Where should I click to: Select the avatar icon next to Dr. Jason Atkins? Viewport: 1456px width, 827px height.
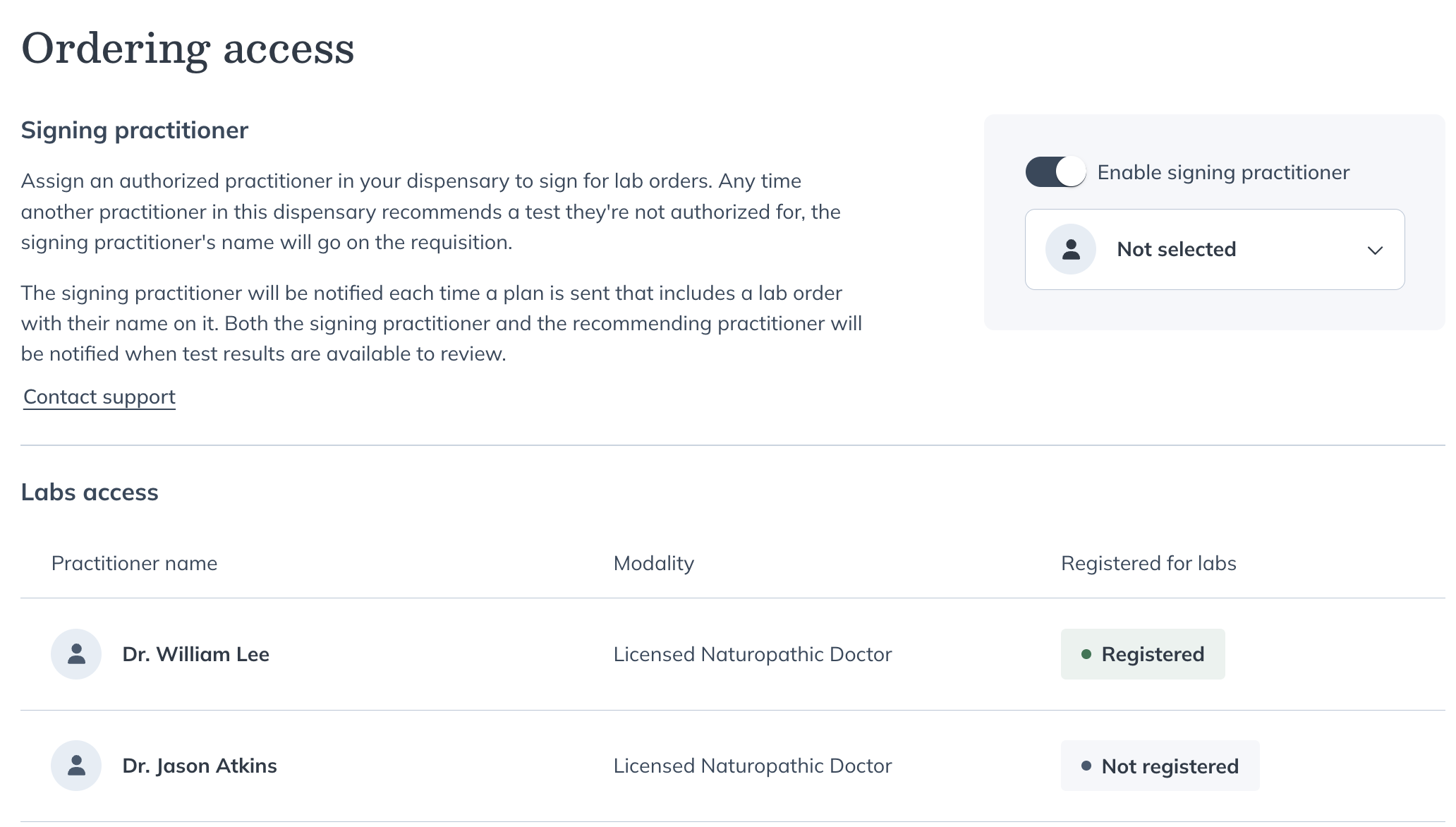point(76,766)
